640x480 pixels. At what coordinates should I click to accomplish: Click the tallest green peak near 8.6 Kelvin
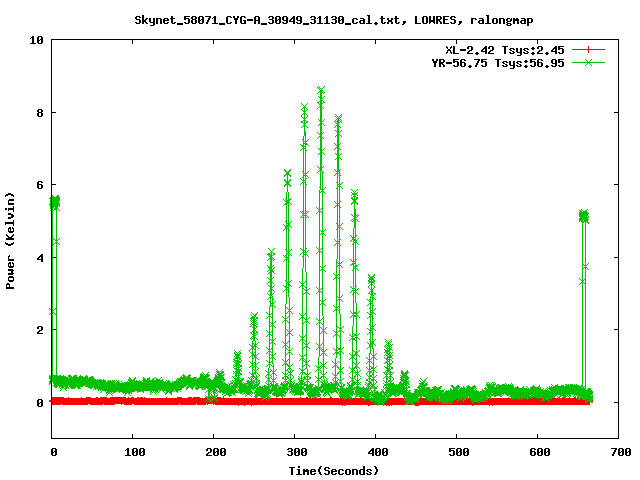click(321, 91)
